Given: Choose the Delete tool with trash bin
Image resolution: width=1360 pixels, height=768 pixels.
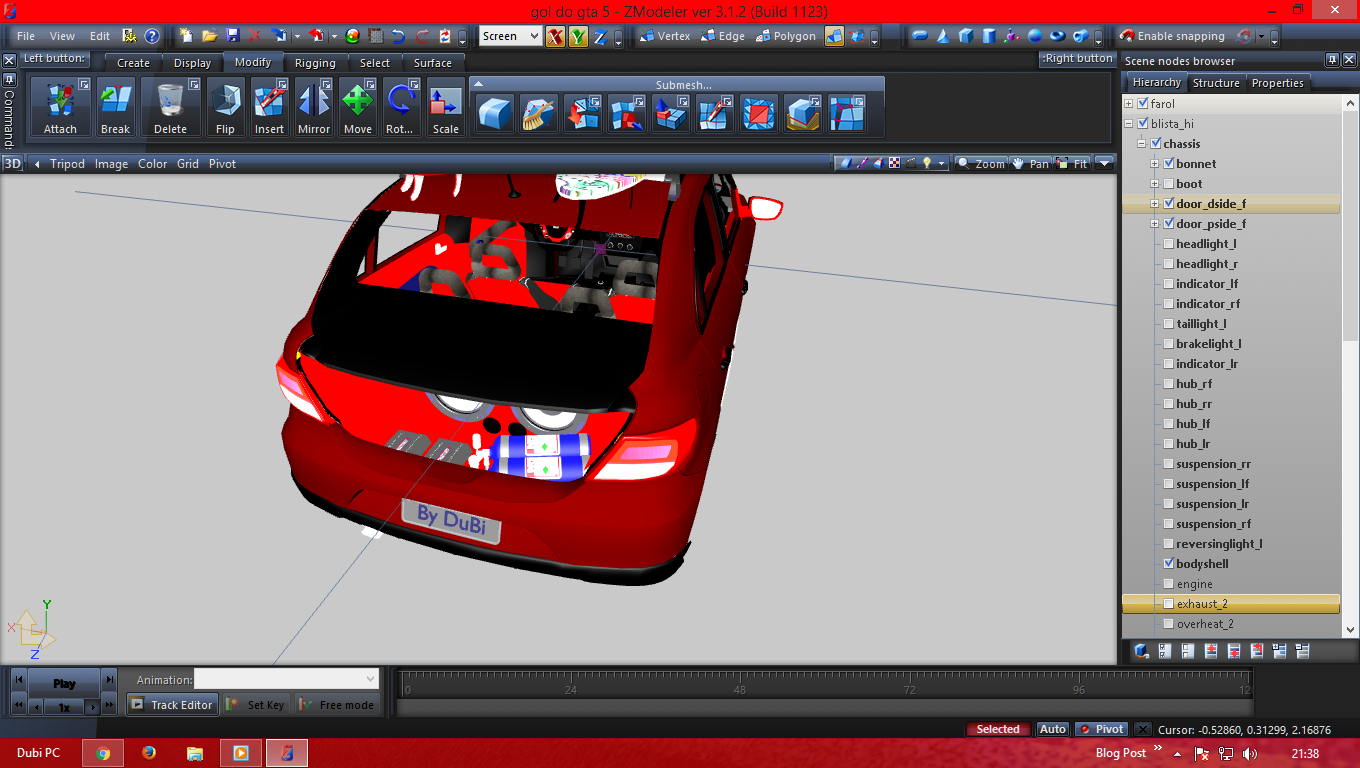Looking at the screenshot, I should pos(170,107).
